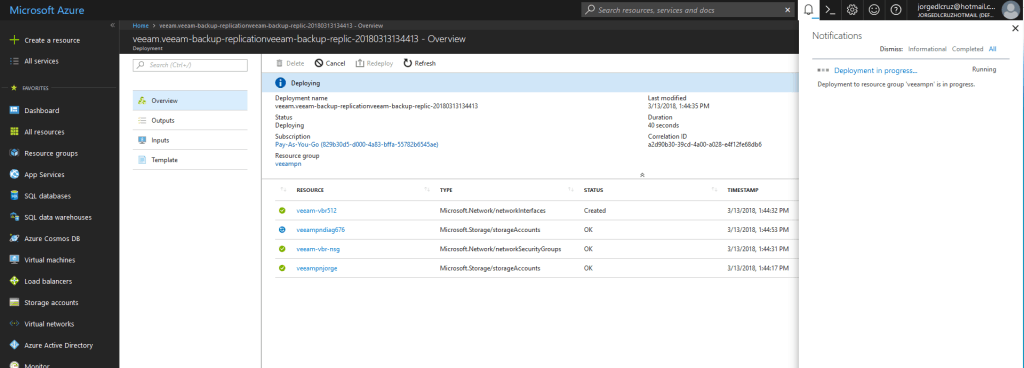Sort table by RESOURCE column
Image resolution: width=1024 pixels, height=368 pixels.
click(310, 190)
